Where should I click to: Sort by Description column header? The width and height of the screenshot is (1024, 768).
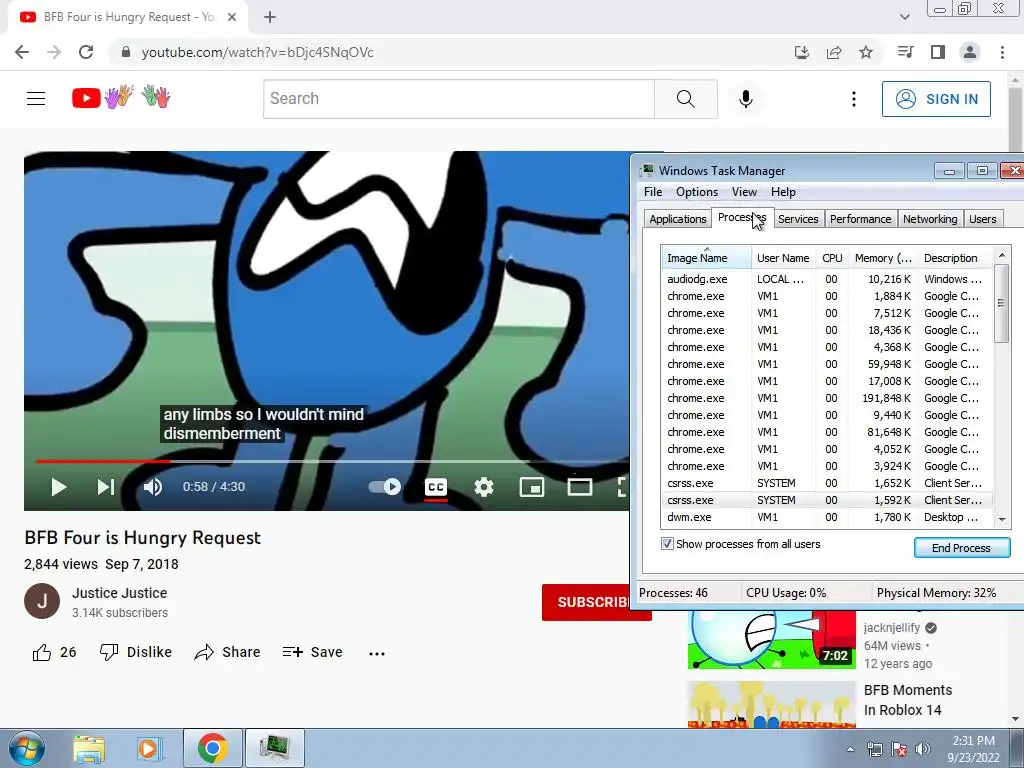click(955, 258)
